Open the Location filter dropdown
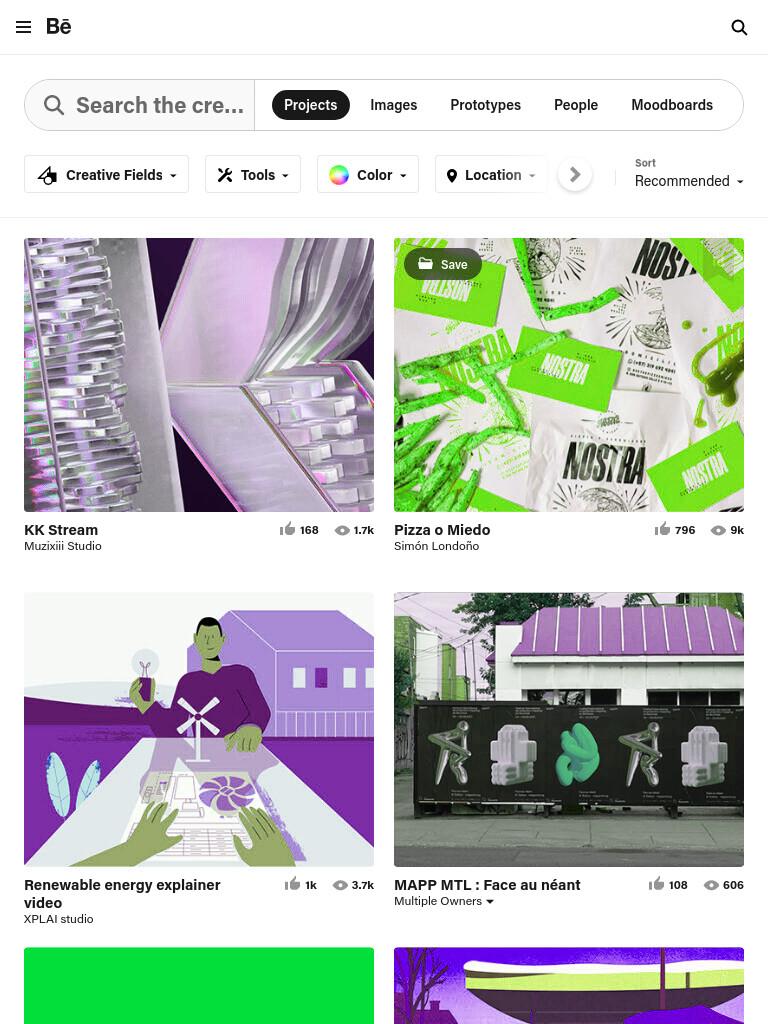The image size is (768, 1024). tap(491, 174)
